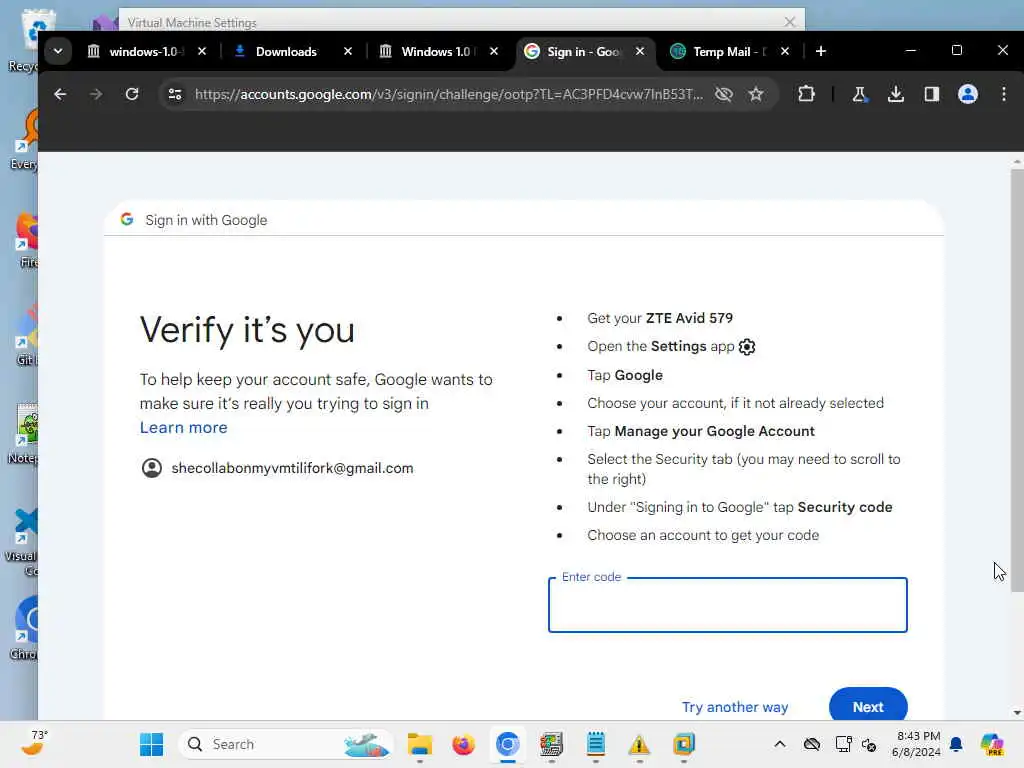Reload the Google sign-in page
The image size is (1024, 768).
132,94
